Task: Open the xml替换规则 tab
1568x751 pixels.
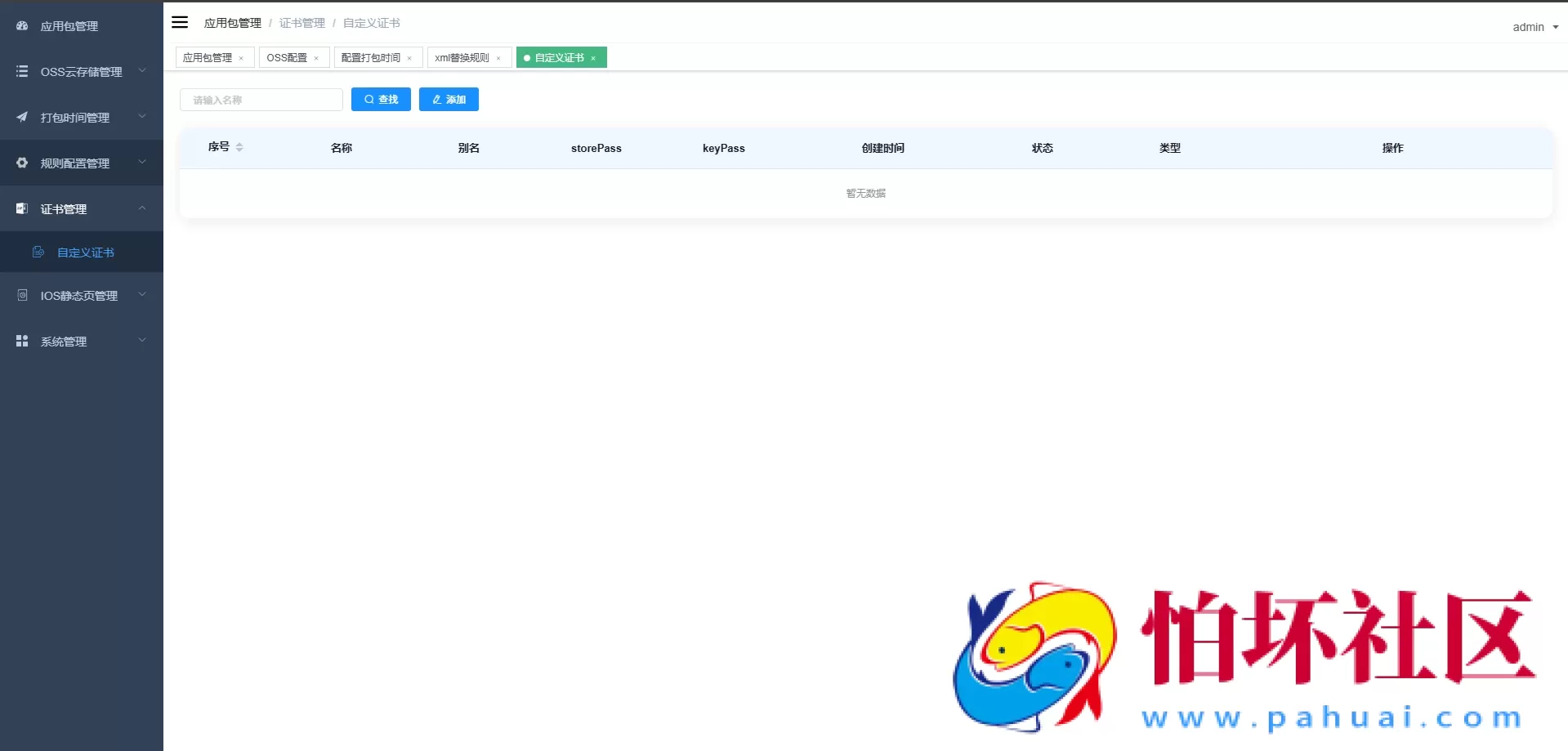Action: tap(462, 57)
